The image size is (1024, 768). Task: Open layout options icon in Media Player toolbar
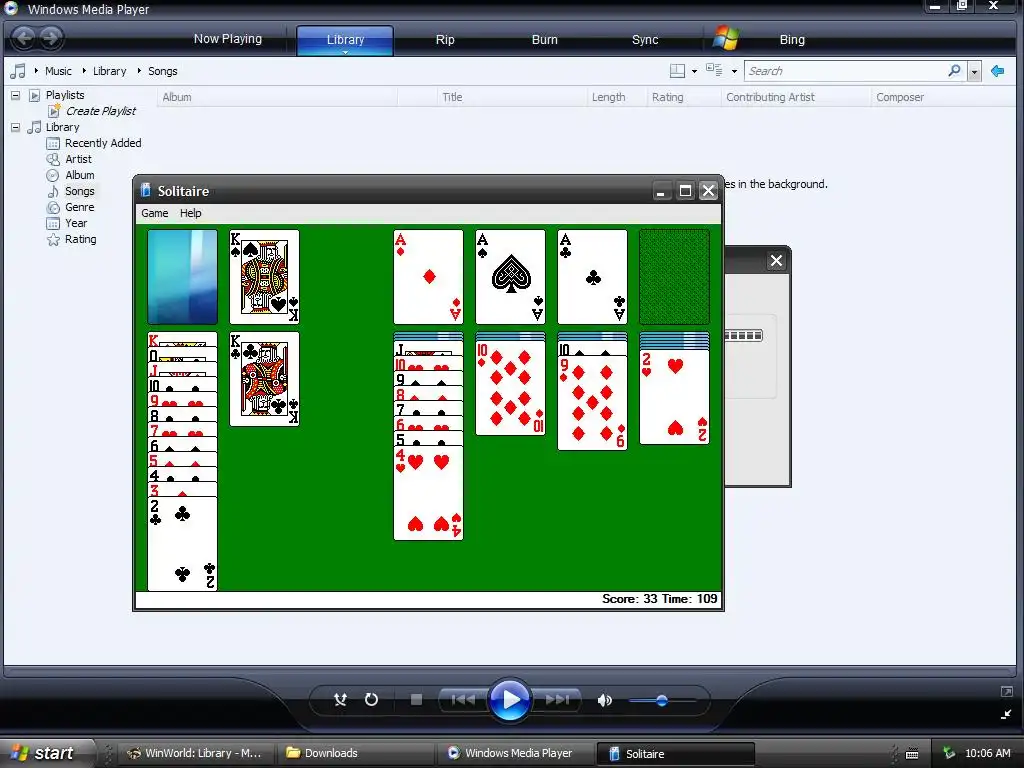(678, 71)
